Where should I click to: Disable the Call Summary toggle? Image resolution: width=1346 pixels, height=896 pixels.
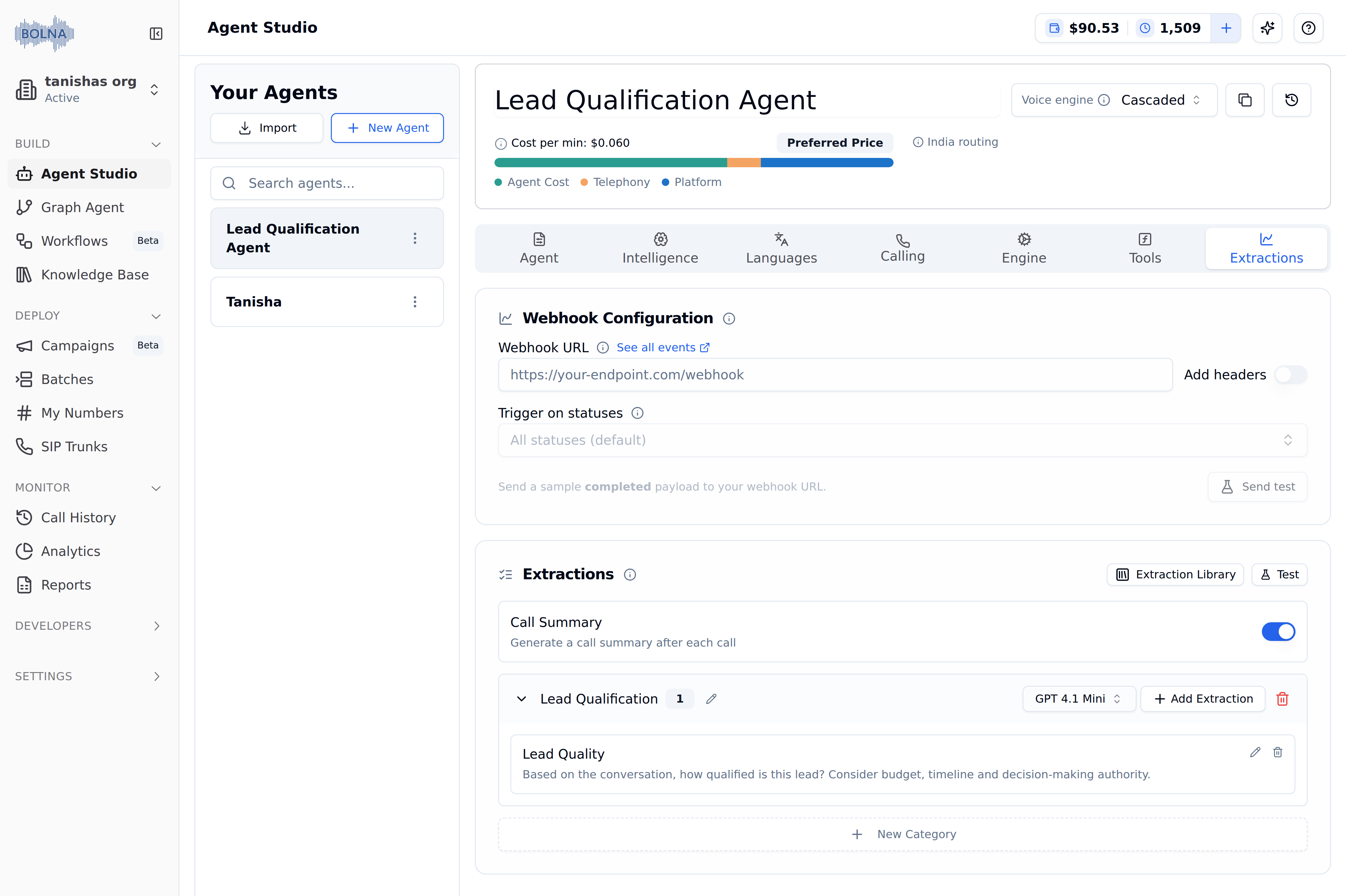(1278, 631)
